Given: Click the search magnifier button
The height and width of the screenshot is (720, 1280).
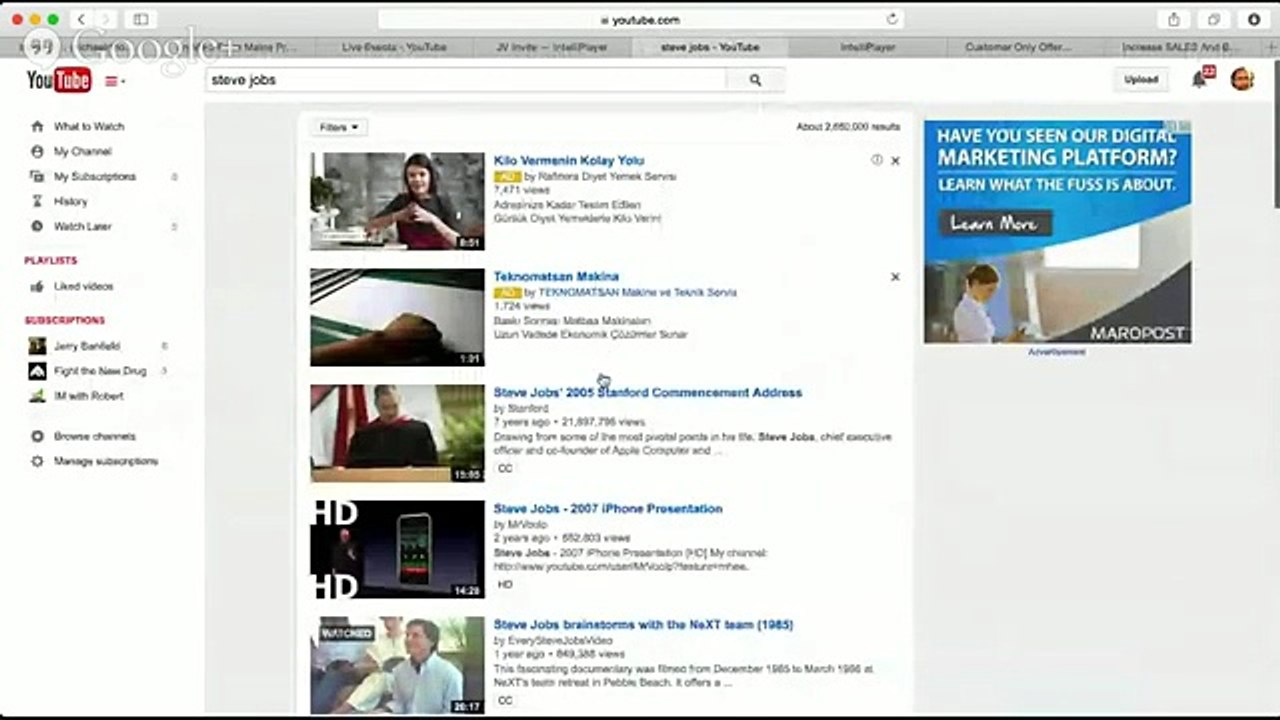Looking at the screenshot, I should click(755, 80).
